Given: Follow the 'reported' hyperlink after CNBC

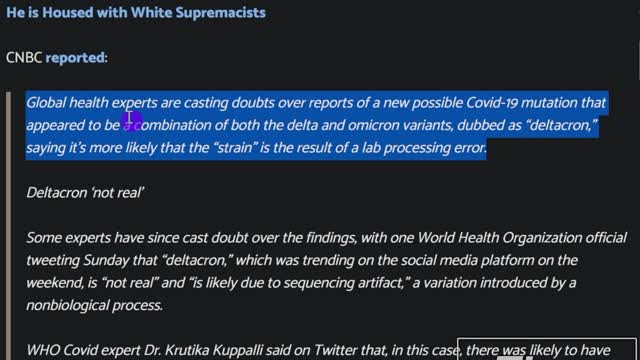Looking at the screenshot, I should pyautogui.click(x=75, y=58).
